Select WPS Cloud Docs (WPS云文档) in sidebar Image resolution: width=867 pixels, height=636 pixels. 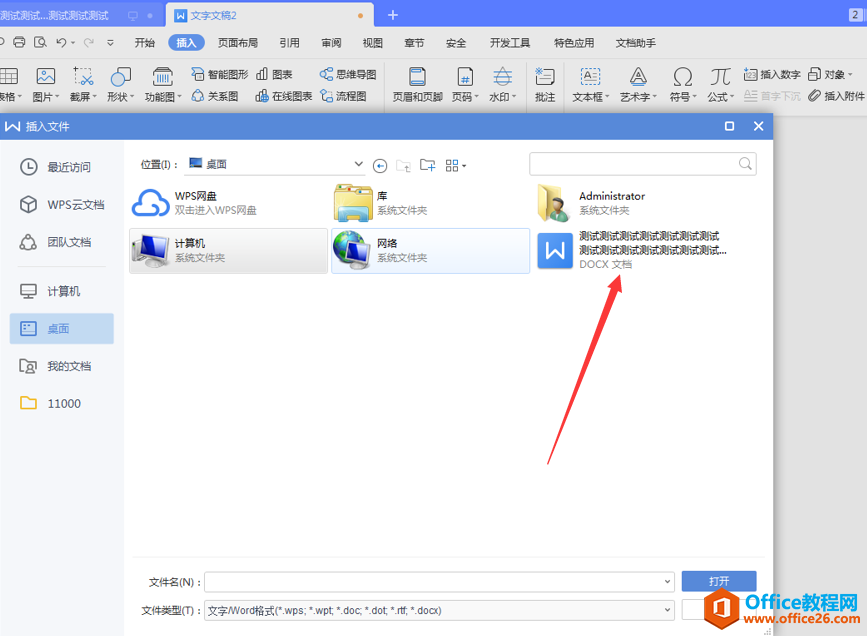tap(62, 205)
